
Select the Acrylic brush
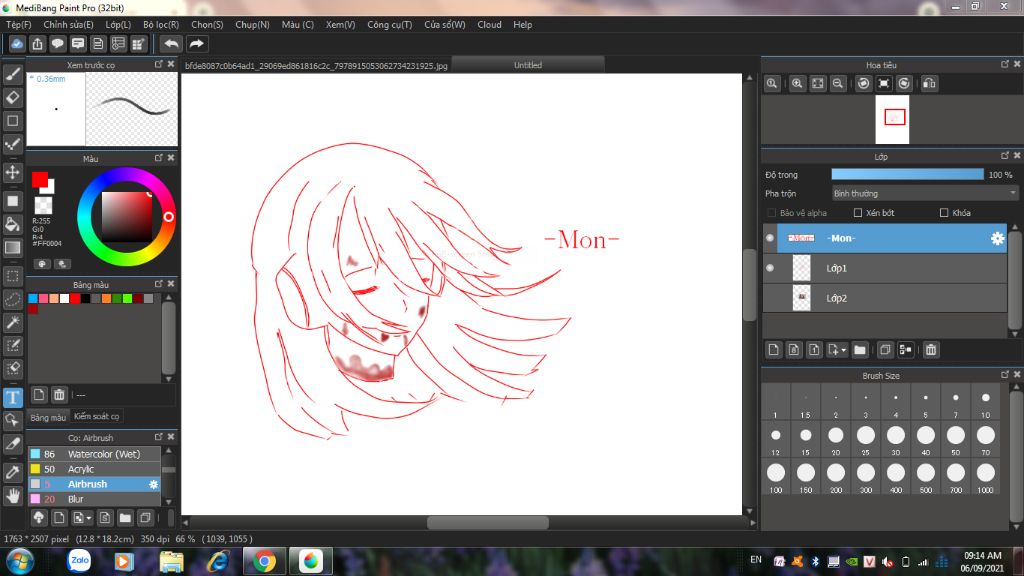point(94,469)
